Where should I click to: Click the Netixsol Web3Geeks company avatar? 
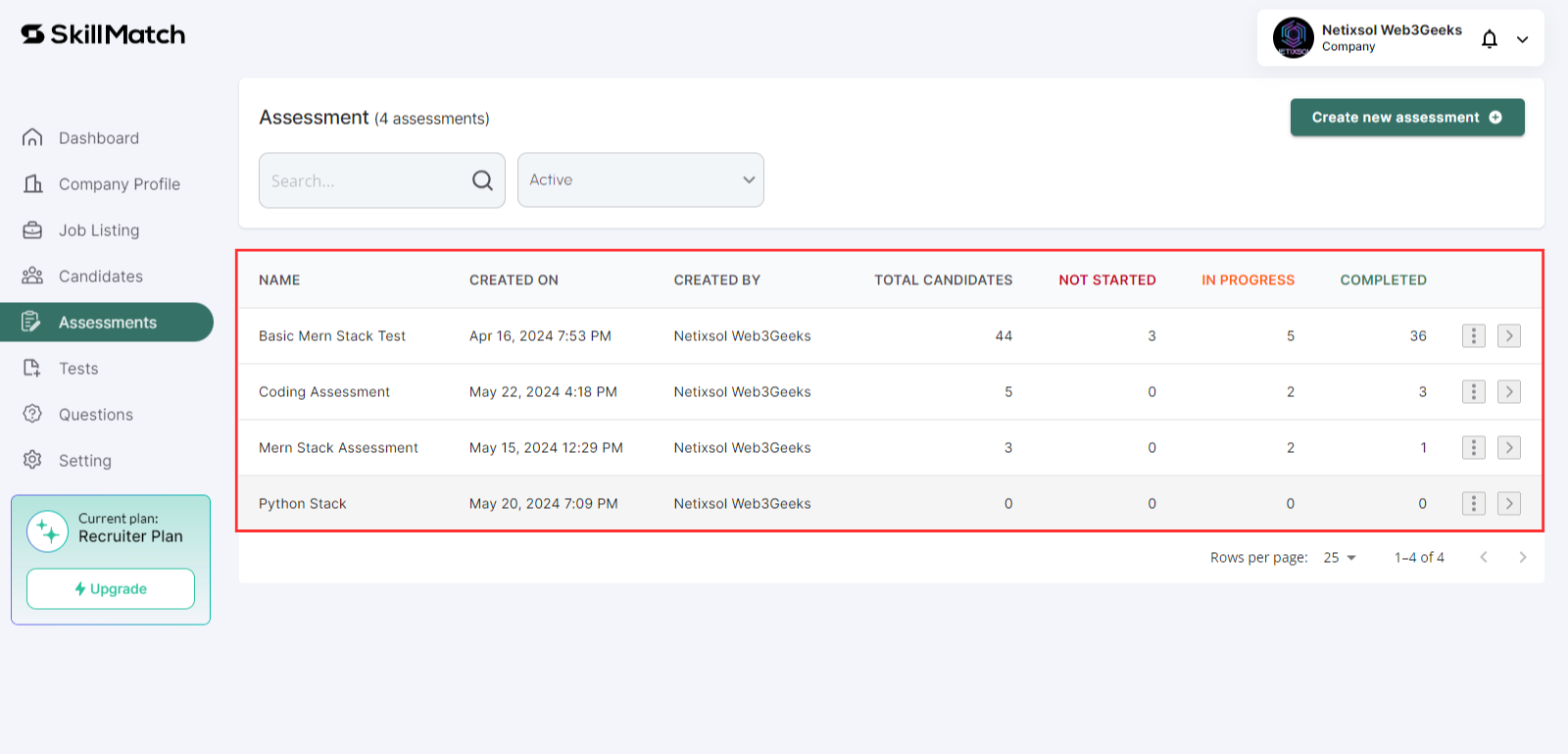1293,38
